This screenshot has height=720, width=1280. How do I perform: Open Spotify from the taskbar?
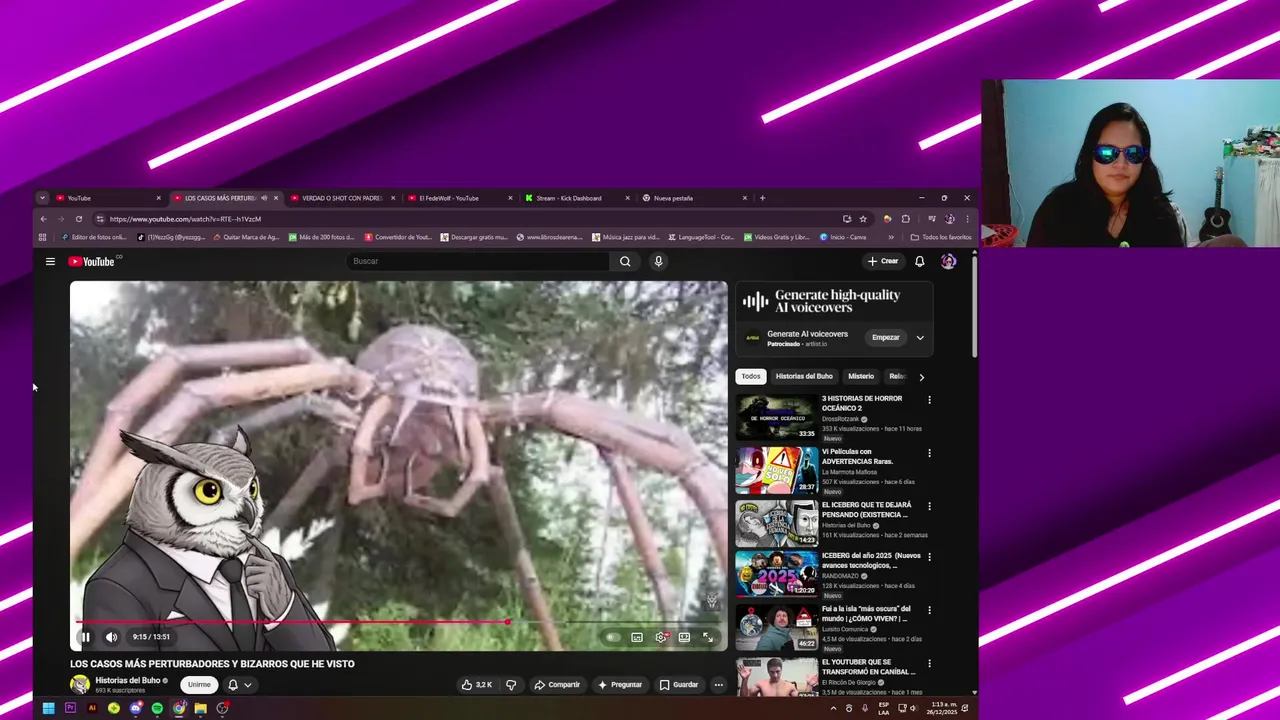point(157,708)
